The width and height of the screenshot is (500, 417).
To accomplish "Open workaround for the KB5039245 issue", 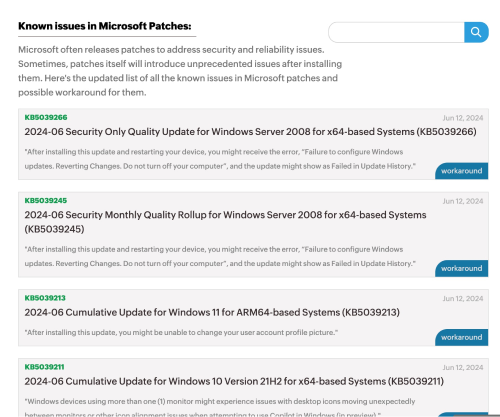I will click(x=462, y=268).
